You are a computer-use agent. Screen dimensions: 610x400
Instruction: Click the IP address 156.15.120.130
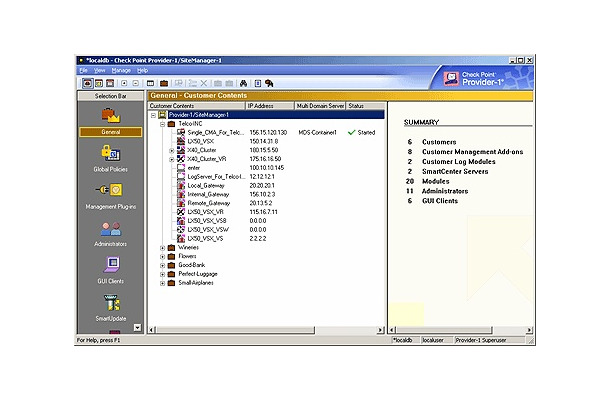pyautogui.click(x=268, y=132)
